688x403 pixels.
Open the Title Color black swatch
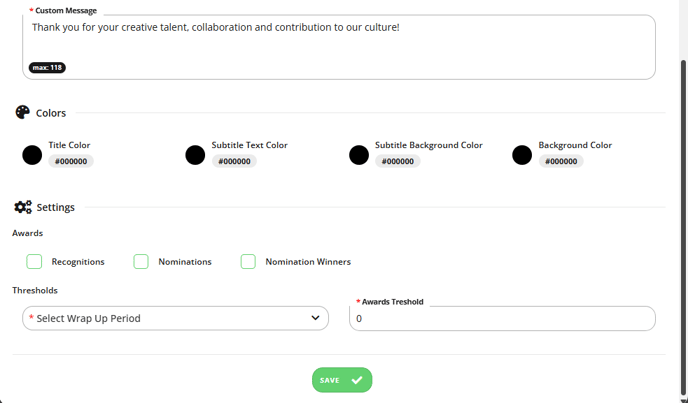[x=32, y=155]
